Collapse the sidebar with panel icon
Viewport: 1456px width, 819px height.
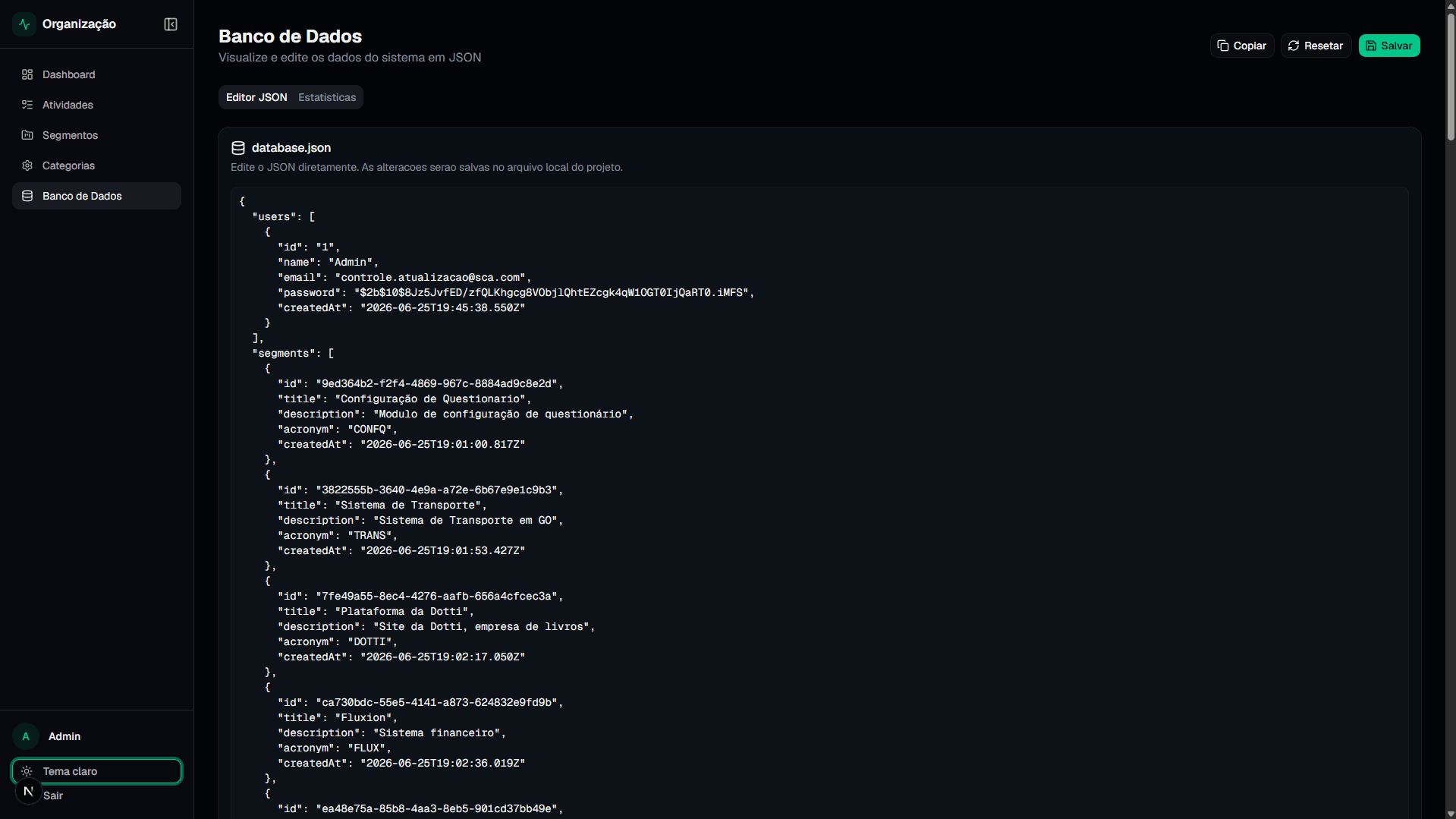(x=171, y=24)
